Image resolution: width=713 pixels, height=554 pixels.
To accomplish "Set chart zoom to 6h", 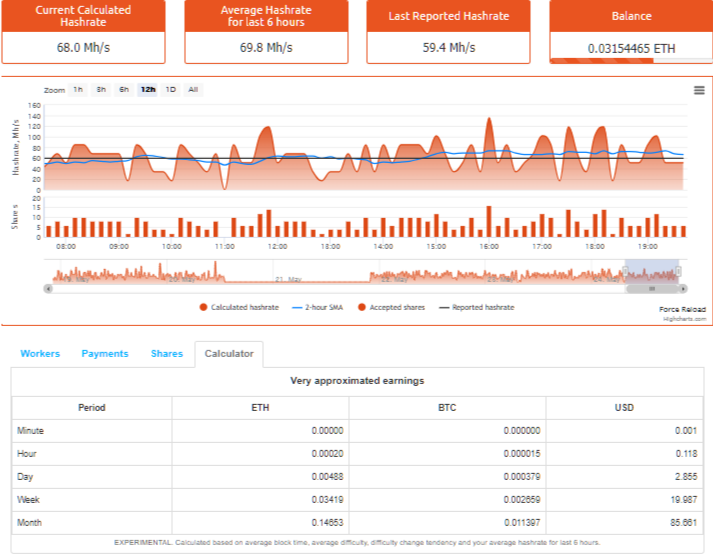I will (x=124, y=90).
